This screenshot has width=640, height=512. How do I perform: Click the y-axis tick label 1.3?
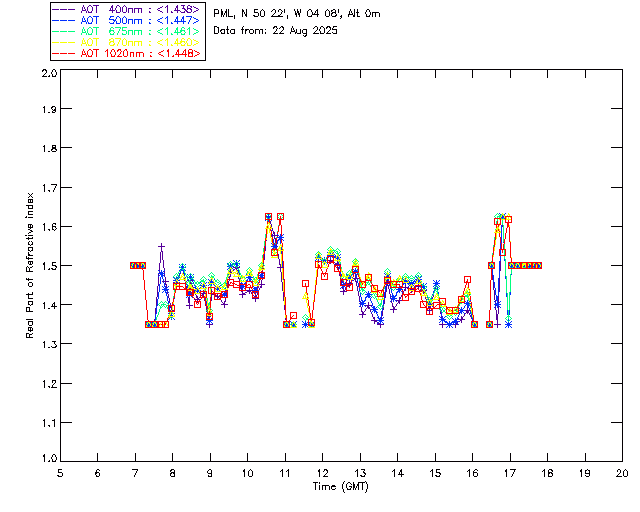tap(49, 344)
